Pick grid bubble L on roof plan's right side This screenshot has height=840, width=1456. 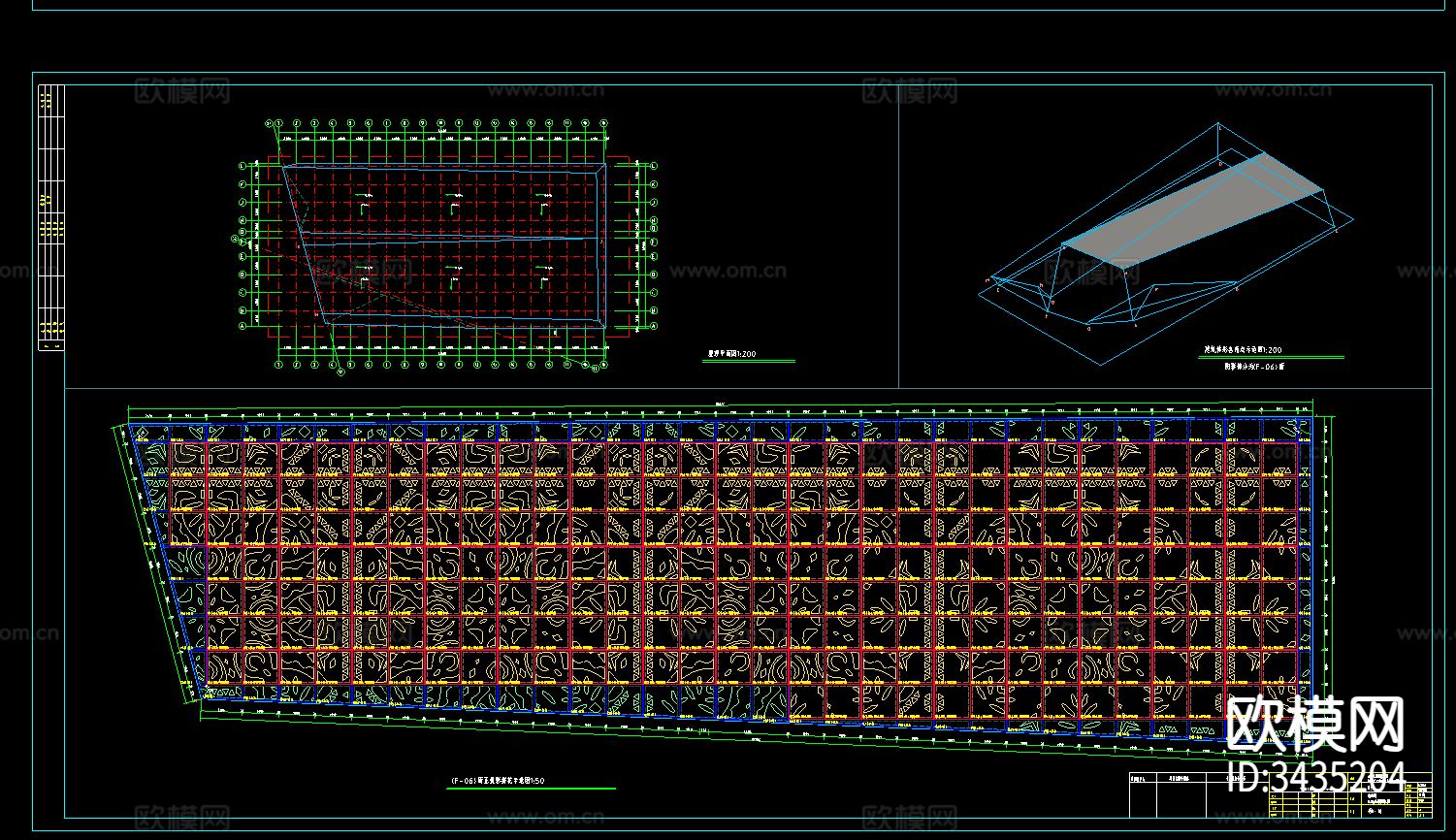[x=653, y=166]
